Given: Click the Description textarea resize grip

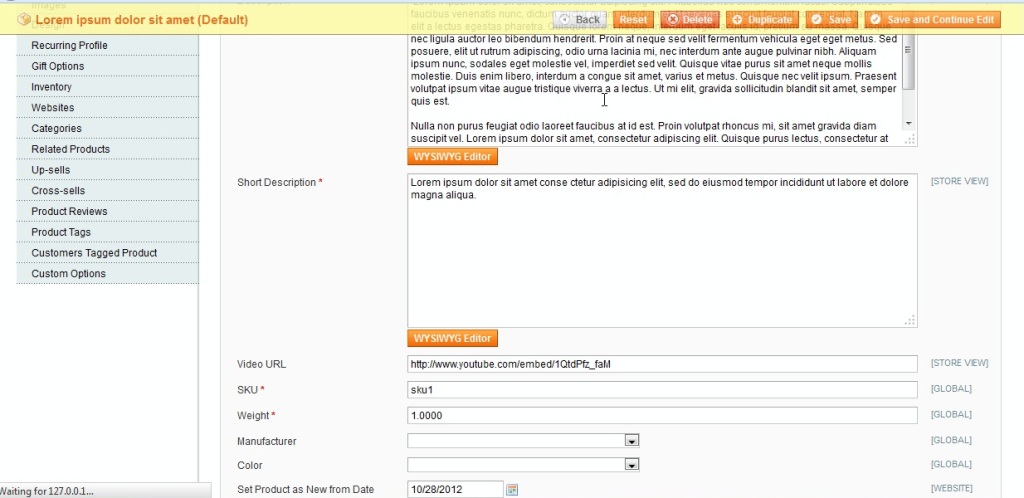Looking at the screenshot, I should [x=910, y=139].
